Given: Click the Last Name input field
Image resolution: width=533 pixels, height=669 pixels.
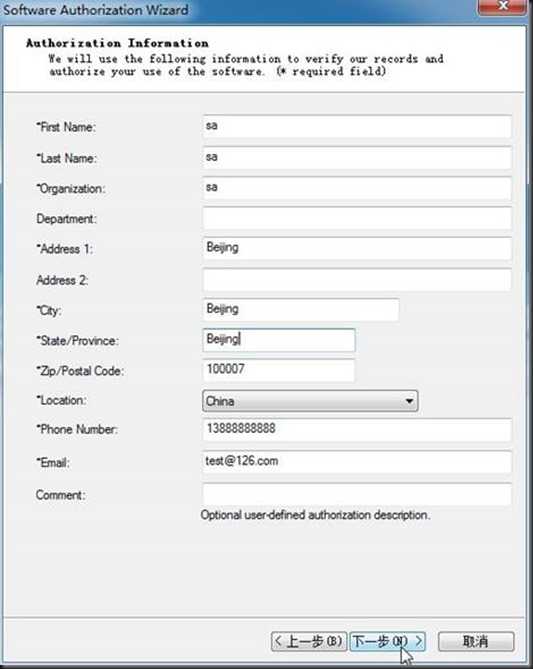Looking at the screenshot, I should point(357,157).
